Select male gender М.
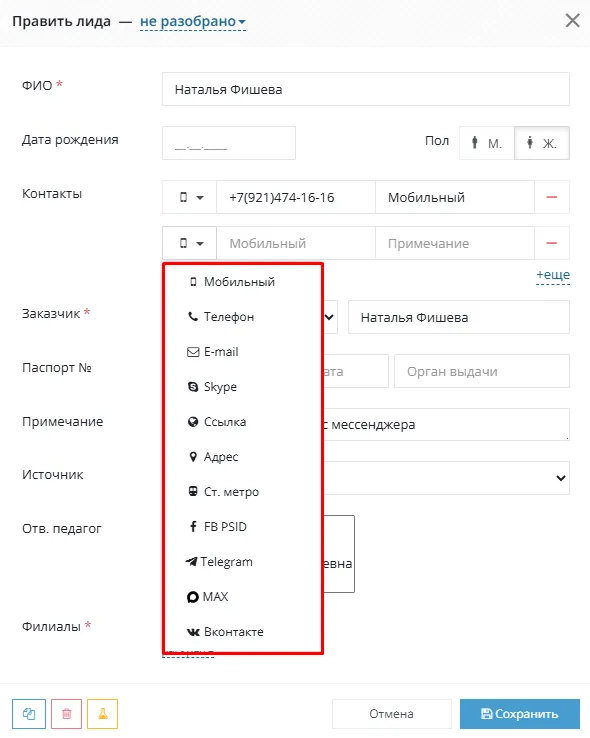The image size is (590, 738). 487,143
